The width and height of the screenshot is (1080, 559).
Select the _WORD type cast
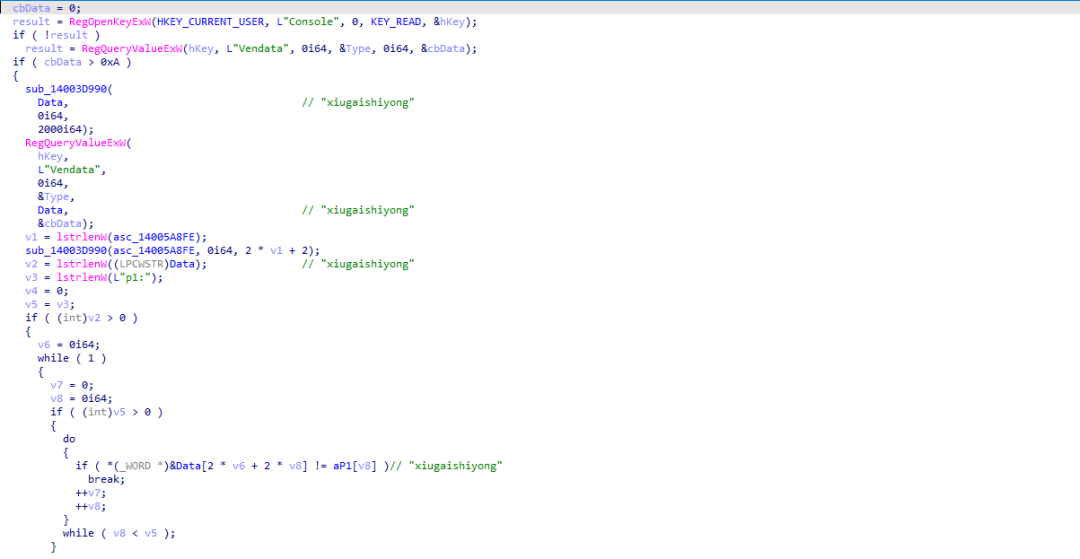point(135,465)
